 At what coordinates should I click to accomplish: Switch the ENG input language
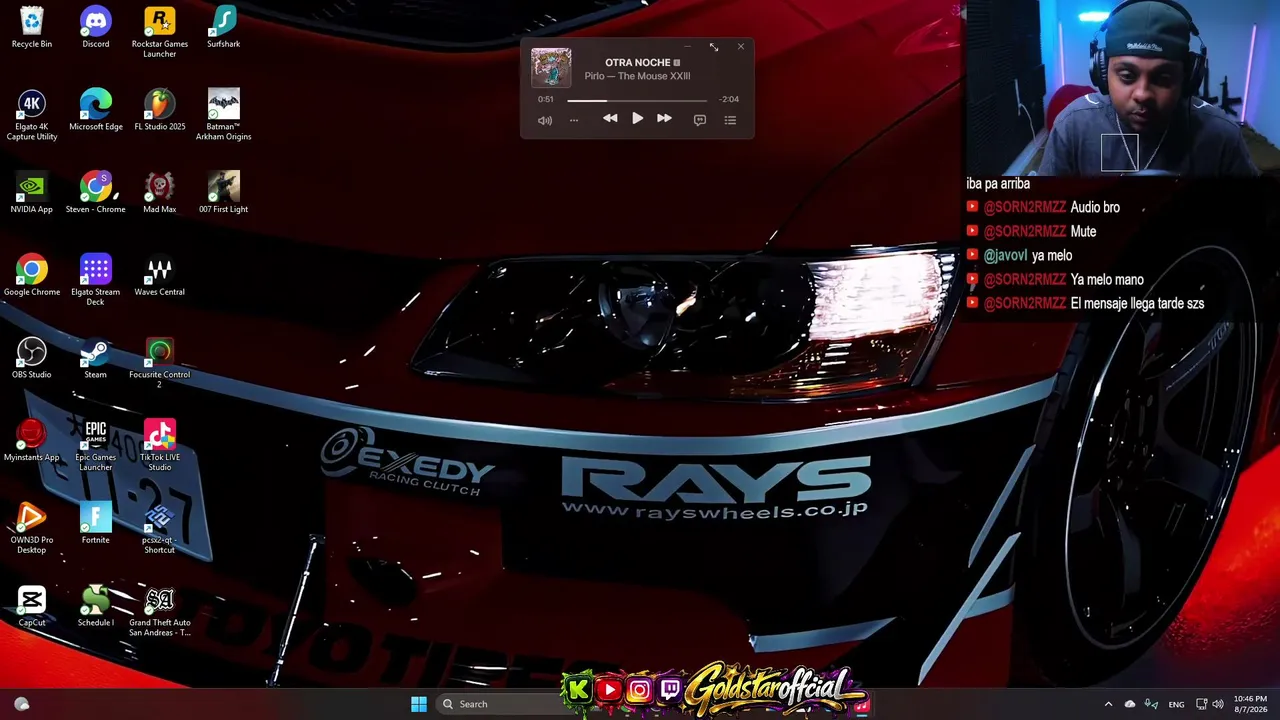(x=1176, y=704)
